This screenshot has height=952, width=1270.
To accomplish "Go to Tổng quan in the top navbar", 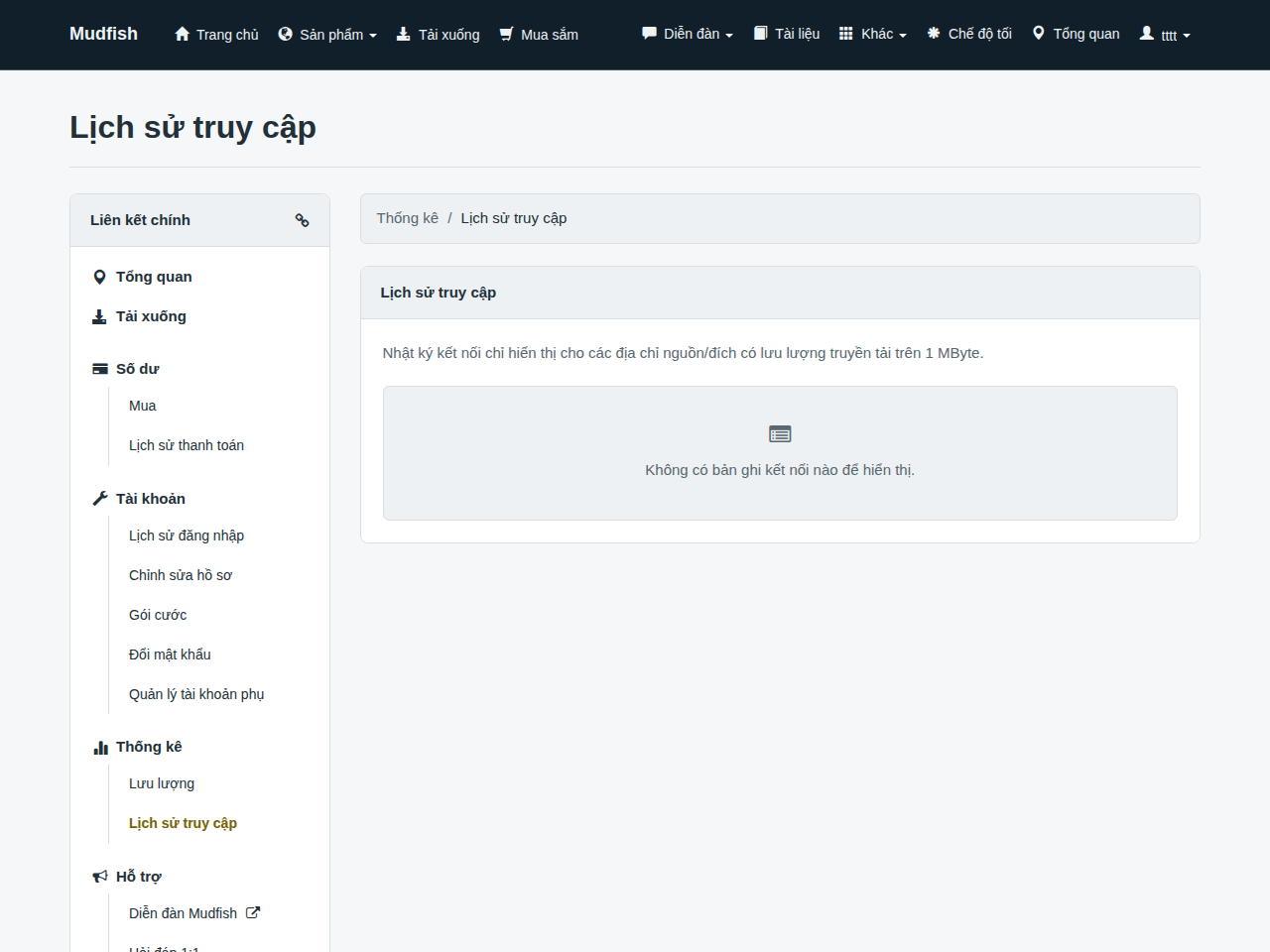I will [1076, 34].
